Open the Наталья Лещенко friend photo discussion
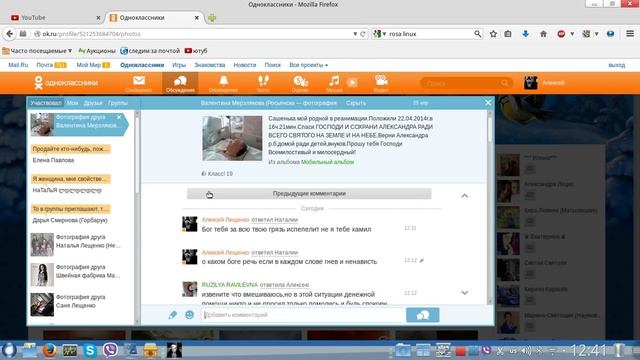The image size is (640, 360). click(x=76, y=244)
